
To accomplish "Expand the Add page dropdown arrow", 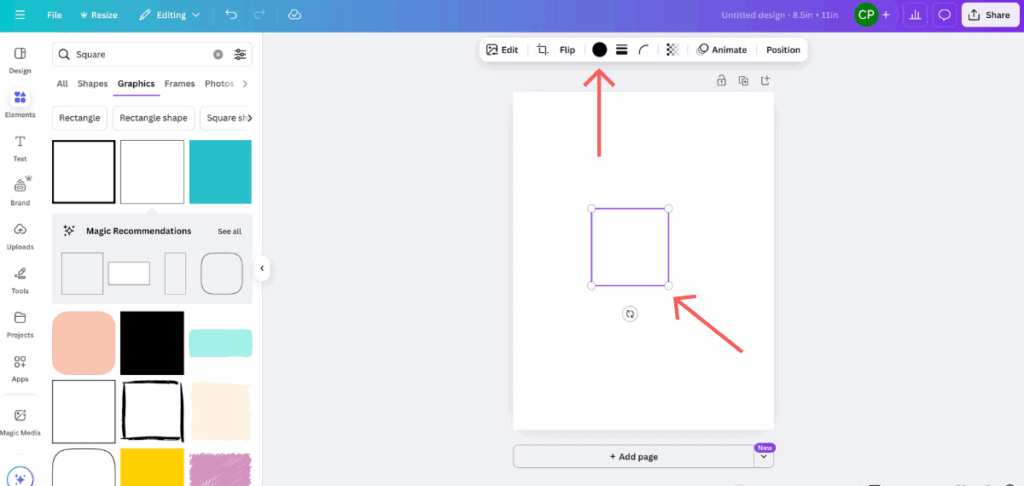I will pyautogui.click(x=763, y=457).
